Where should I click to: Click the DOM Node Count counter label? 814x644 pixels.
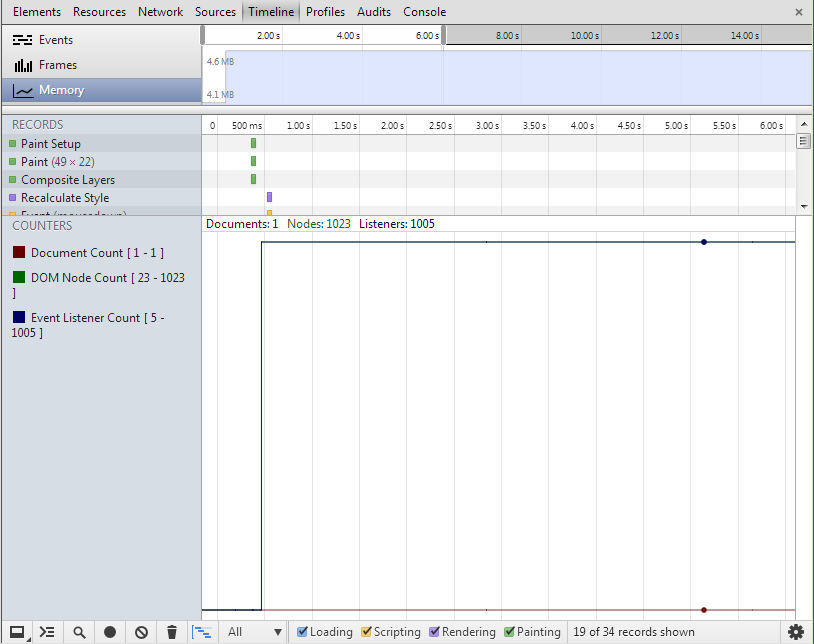99,285
